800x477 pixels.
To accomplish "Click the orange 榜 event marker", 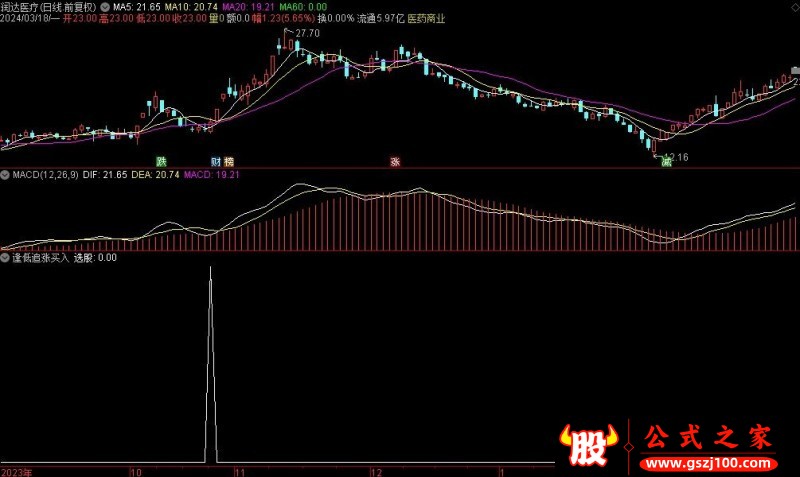I will (x=229, y=161).
